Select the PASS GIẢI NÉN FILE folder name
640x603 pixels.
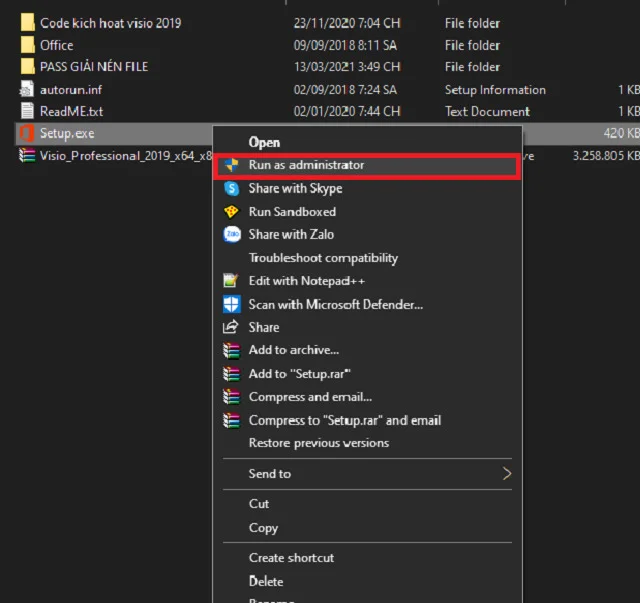94,66
